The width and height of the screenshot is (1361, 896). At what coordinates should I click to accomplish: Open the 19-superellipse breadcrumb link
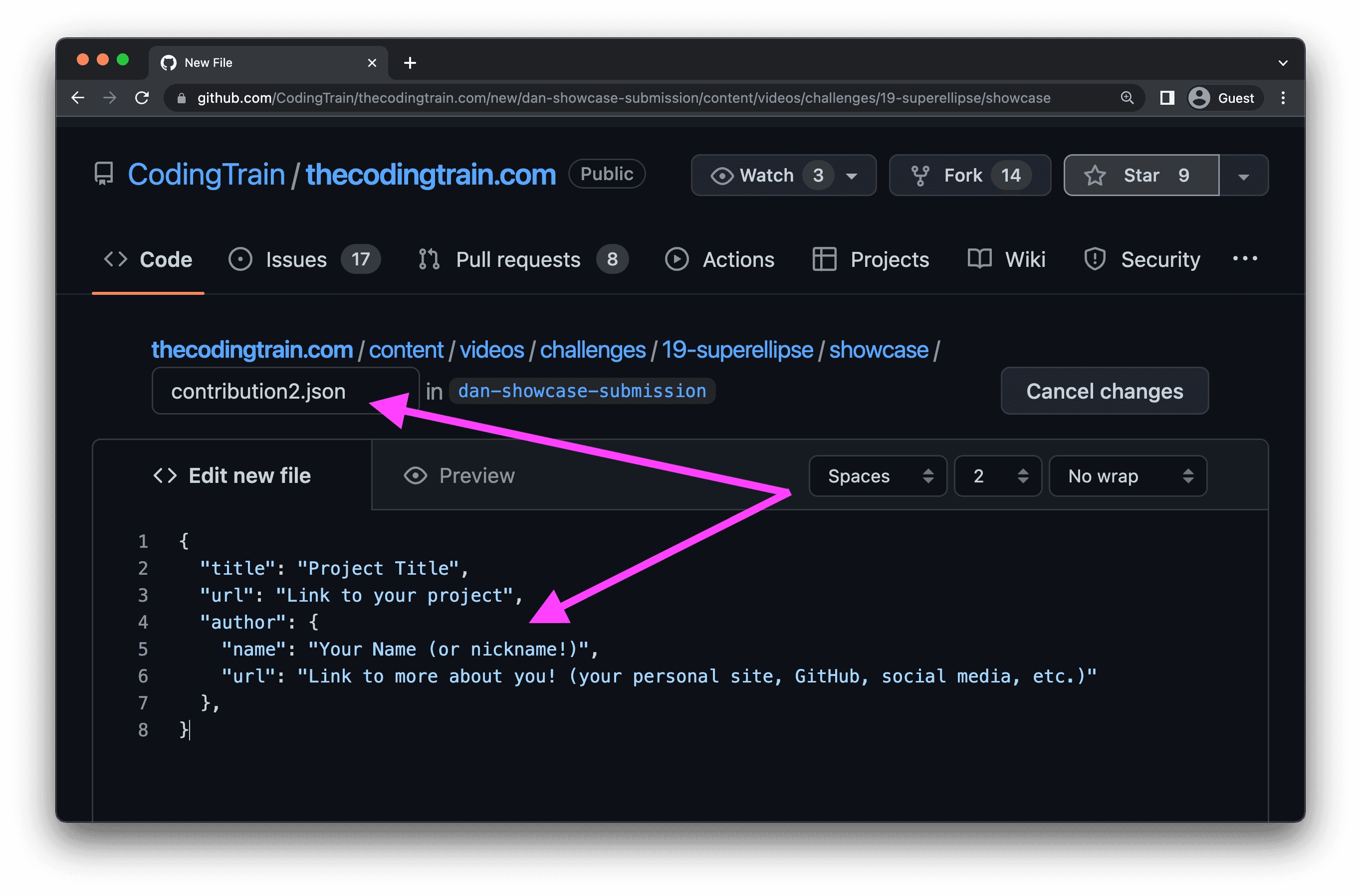tap(736, 350)
